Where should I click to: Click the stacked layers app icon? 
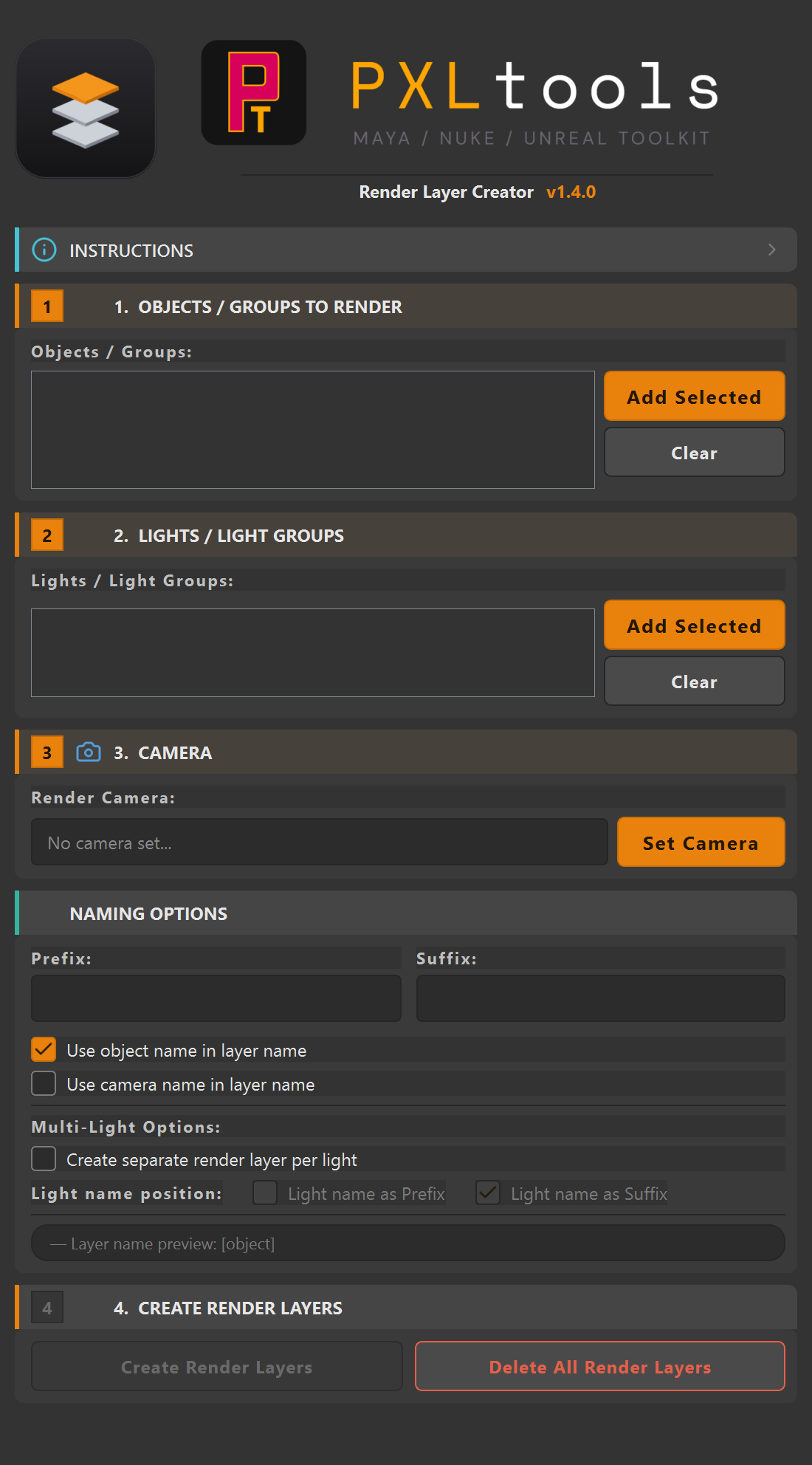pyautogui.click(x=86, y=108)
